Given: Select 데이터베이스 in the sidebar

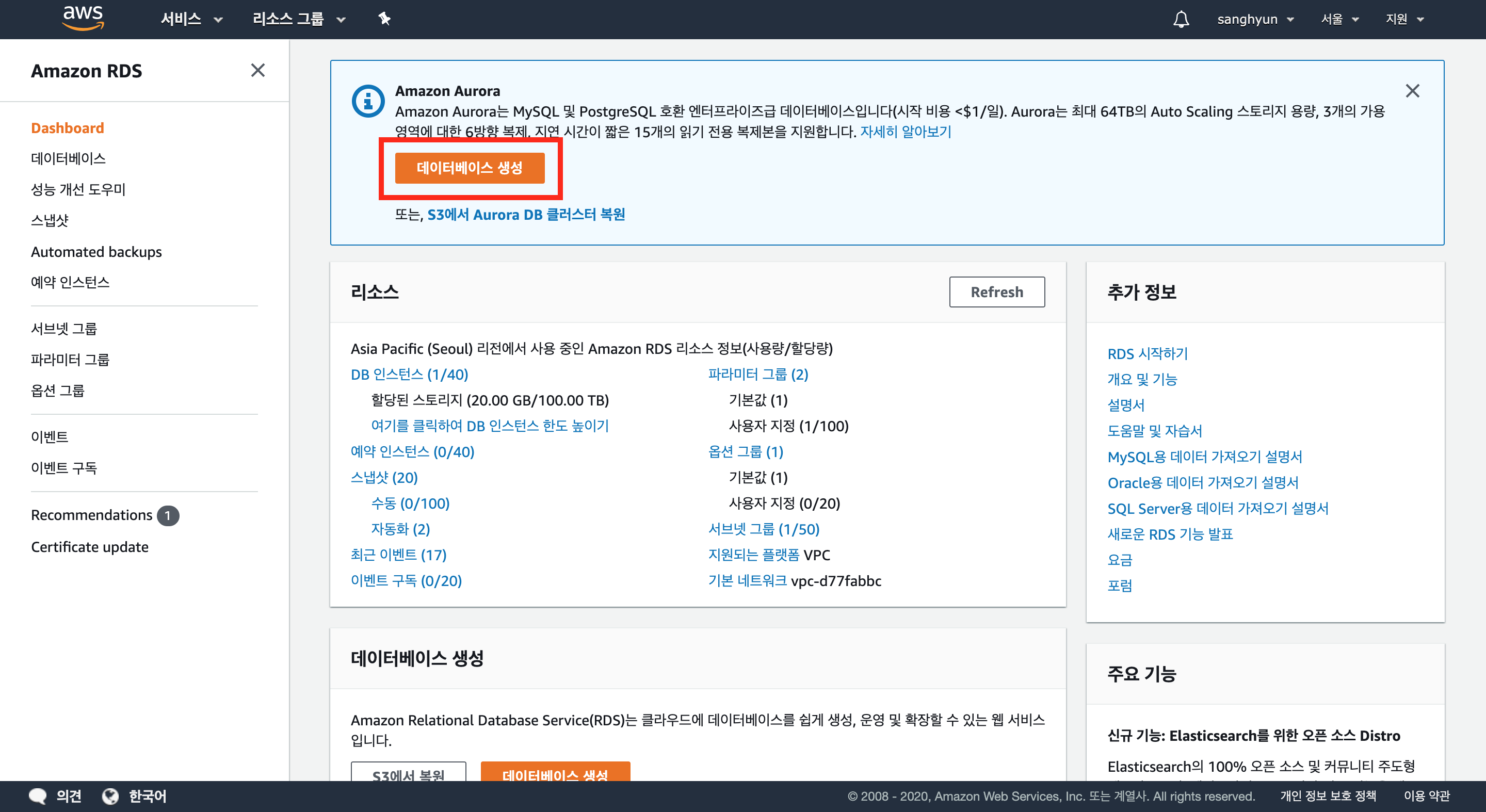Looking at the screenshot, I should [x=68, y=158].
